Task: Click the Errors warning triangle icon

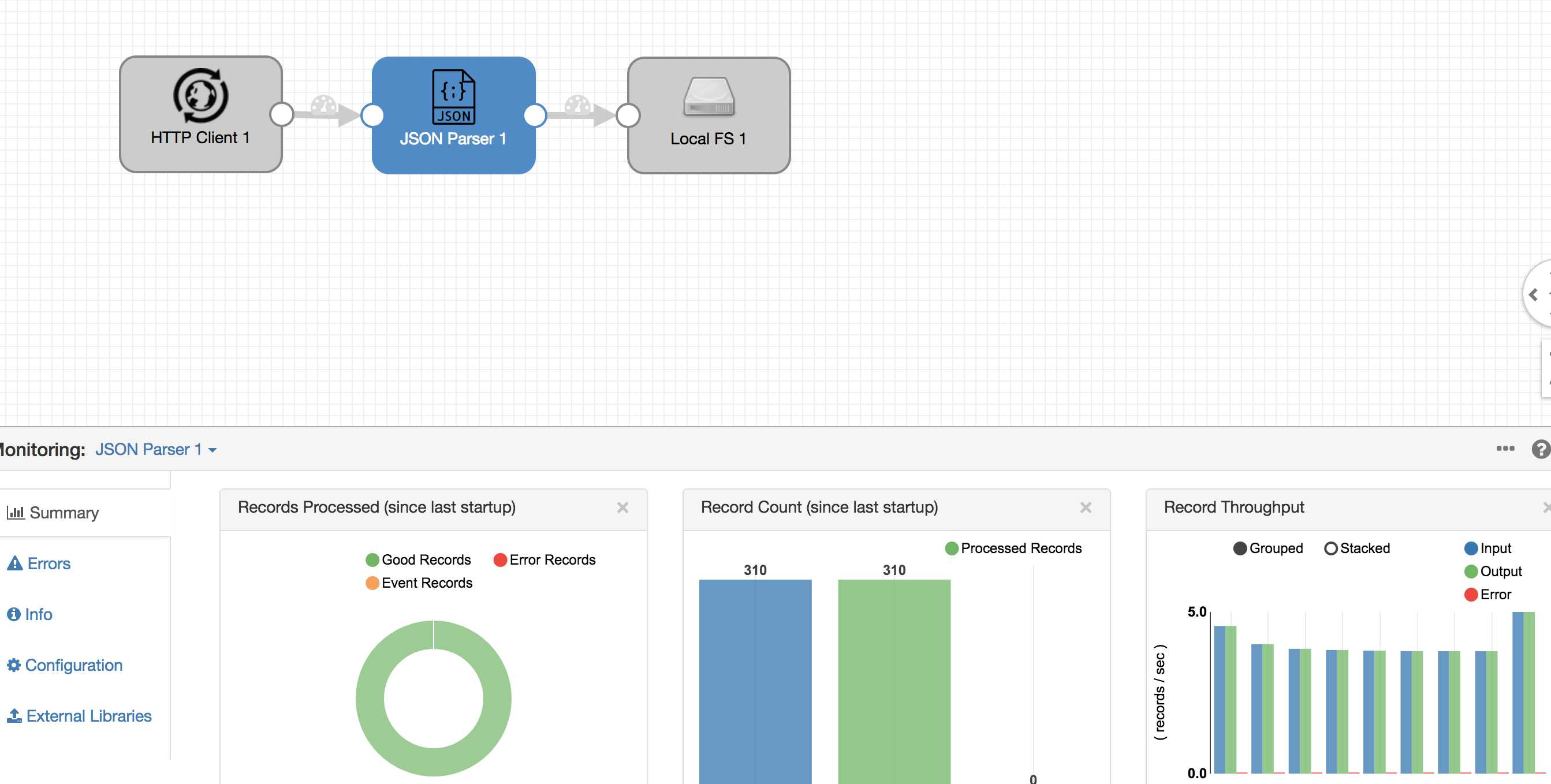Action: [14, 563]
